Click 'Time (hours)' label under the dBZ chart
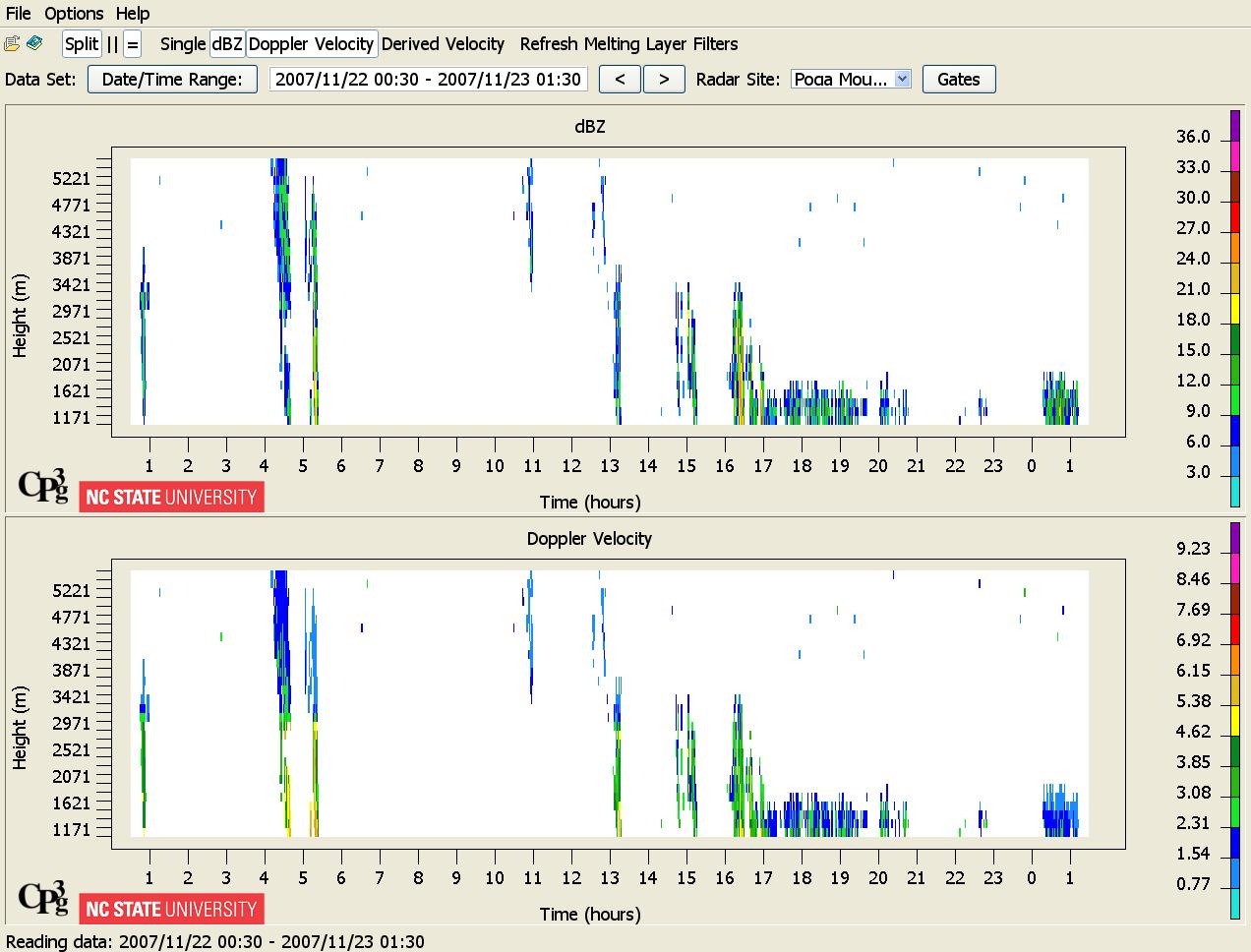 click(x=590, y=503)
